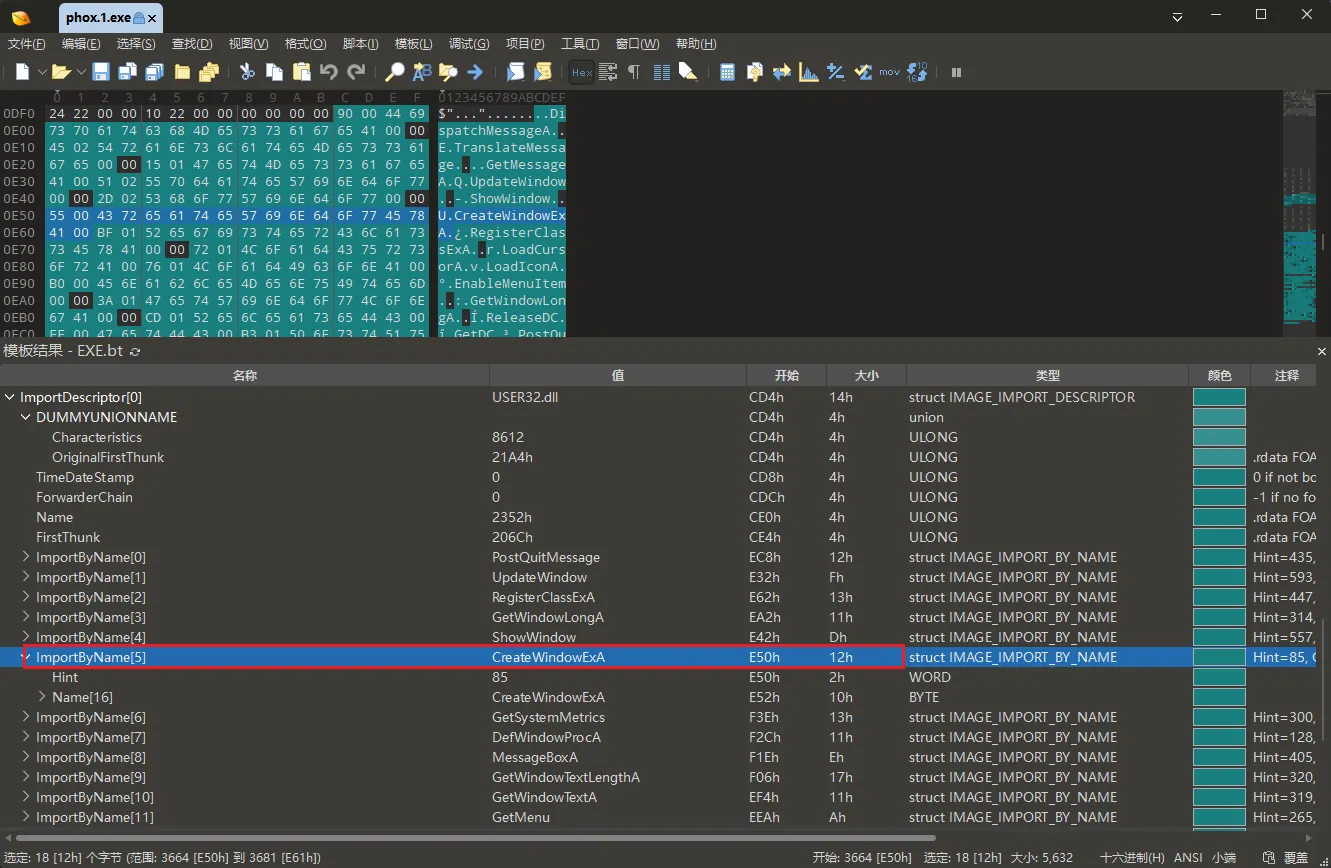Viewport: 1331px width, 868px height.
Task: Click the 开始 column header
Action: point(787,375)
